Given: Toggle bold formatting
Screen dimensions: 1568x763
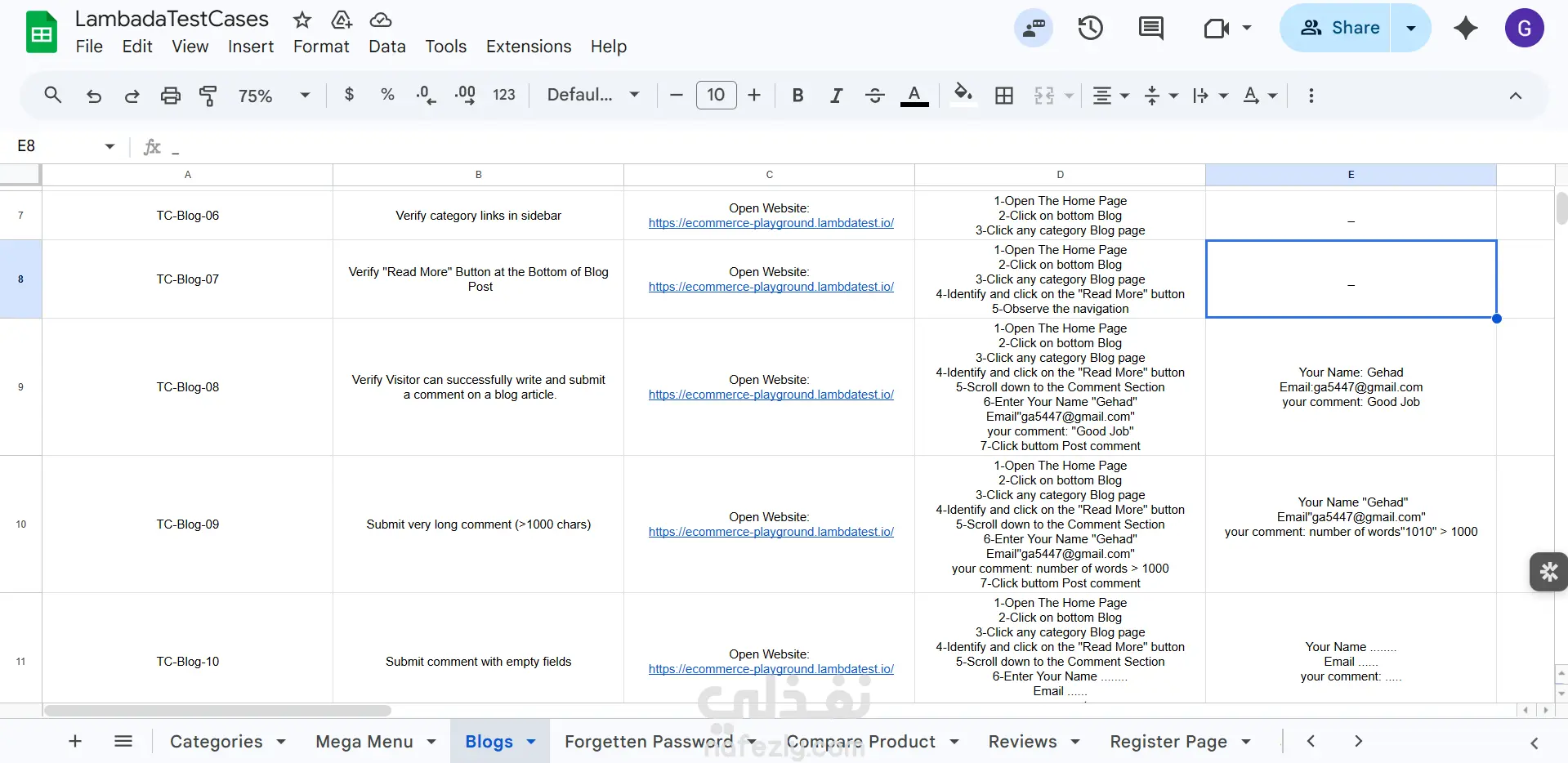Looking at the screenshot, I should [x=798, y=96].
